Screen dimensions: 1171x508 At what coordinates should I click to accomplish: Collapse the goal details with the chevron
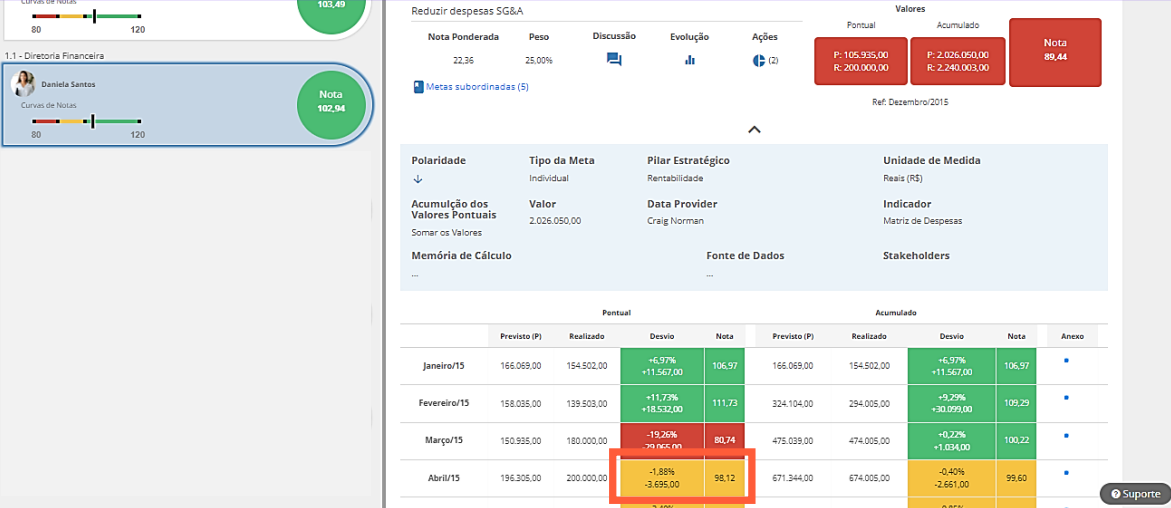754,129
